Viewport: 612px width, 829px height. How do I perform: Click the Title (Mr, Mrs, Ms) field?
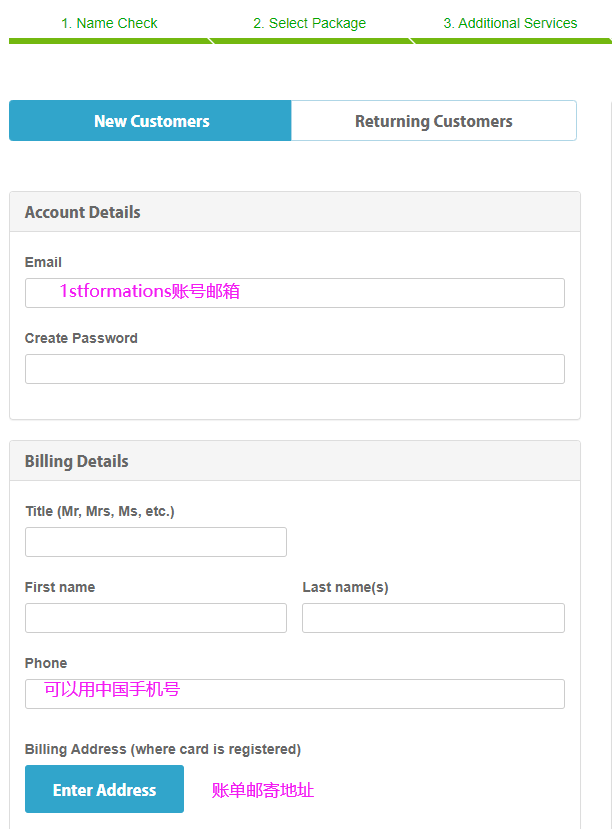(x=155, y=541)
